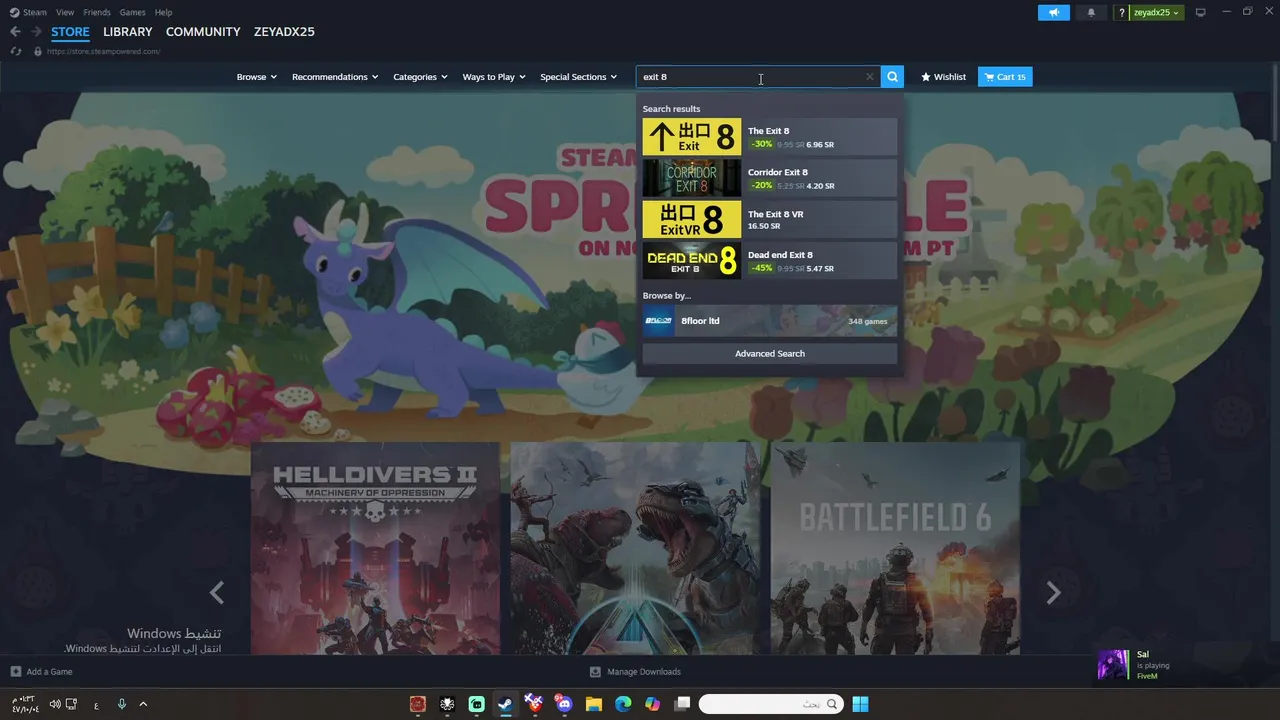The width and height of the screenshot is (1280, 720).
Task: Clear the search text with X
Action: pos(870,76)
